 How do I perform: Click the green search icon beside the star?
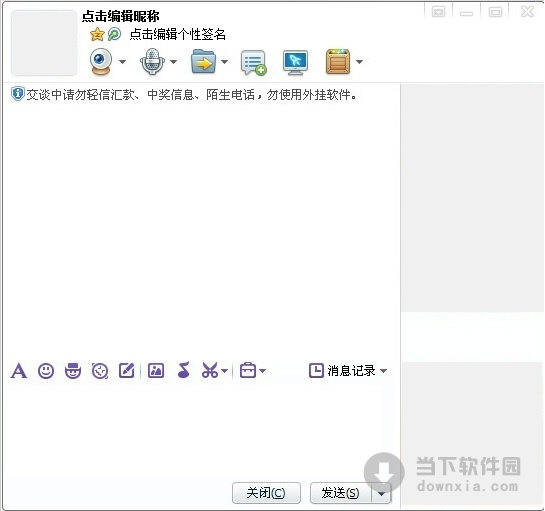(x=114, y=34)
